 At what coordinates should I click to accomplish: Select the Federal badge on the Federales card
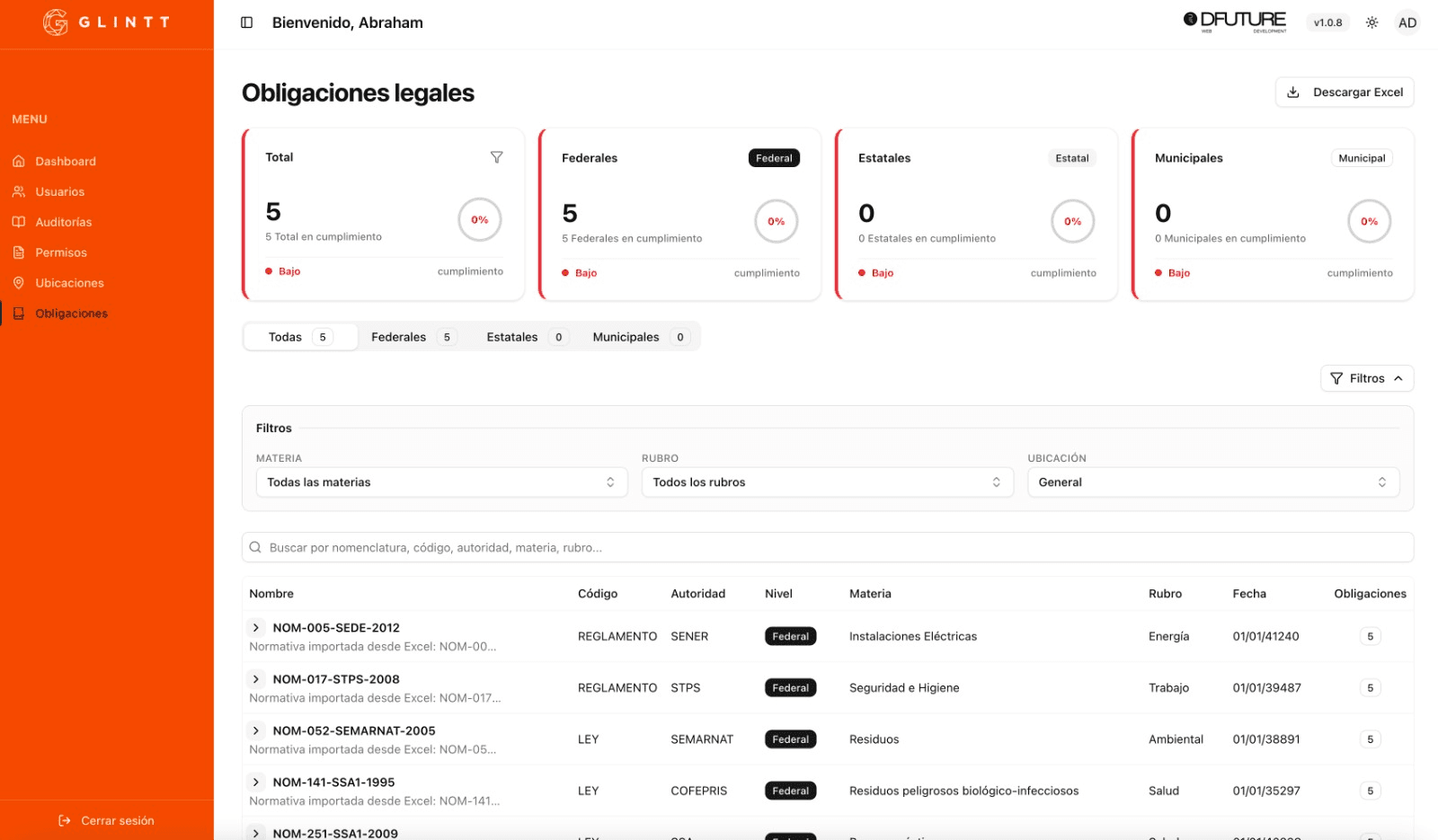click(773, 157)
